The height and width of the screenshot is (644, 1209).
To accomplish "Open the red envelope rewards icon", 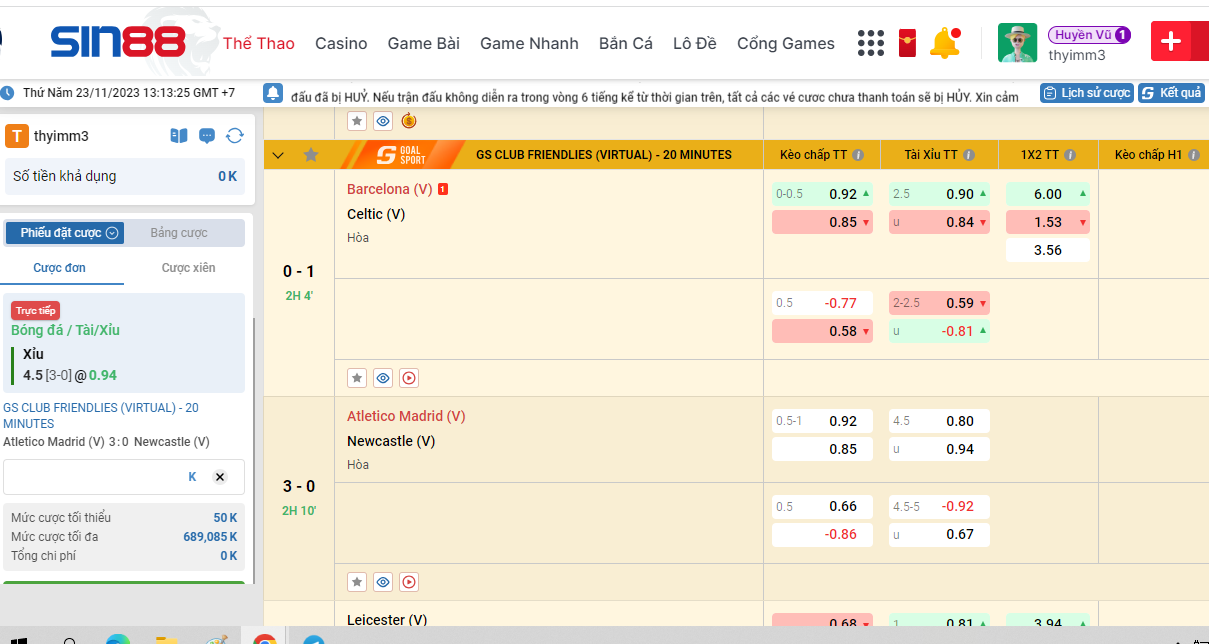I will 909,43.
